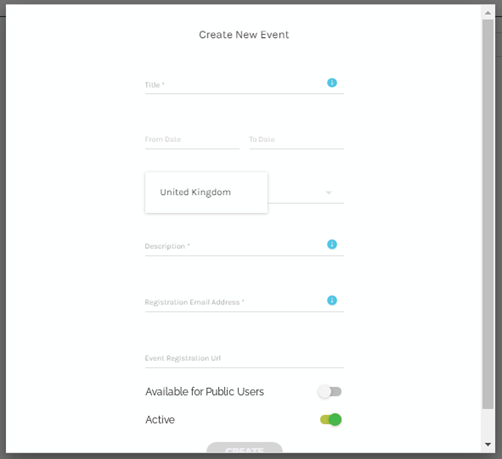This screenshot has height=459, width=502.
Task: Click the info icon beside Title field
Action: [x=332, y=83]
